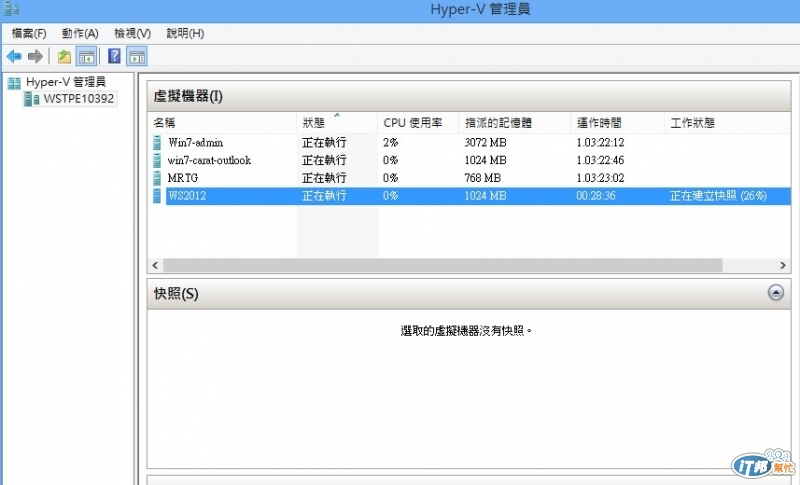Click the 768 MB memory cell
800x485 pixels.
click(x=482, y=178)
